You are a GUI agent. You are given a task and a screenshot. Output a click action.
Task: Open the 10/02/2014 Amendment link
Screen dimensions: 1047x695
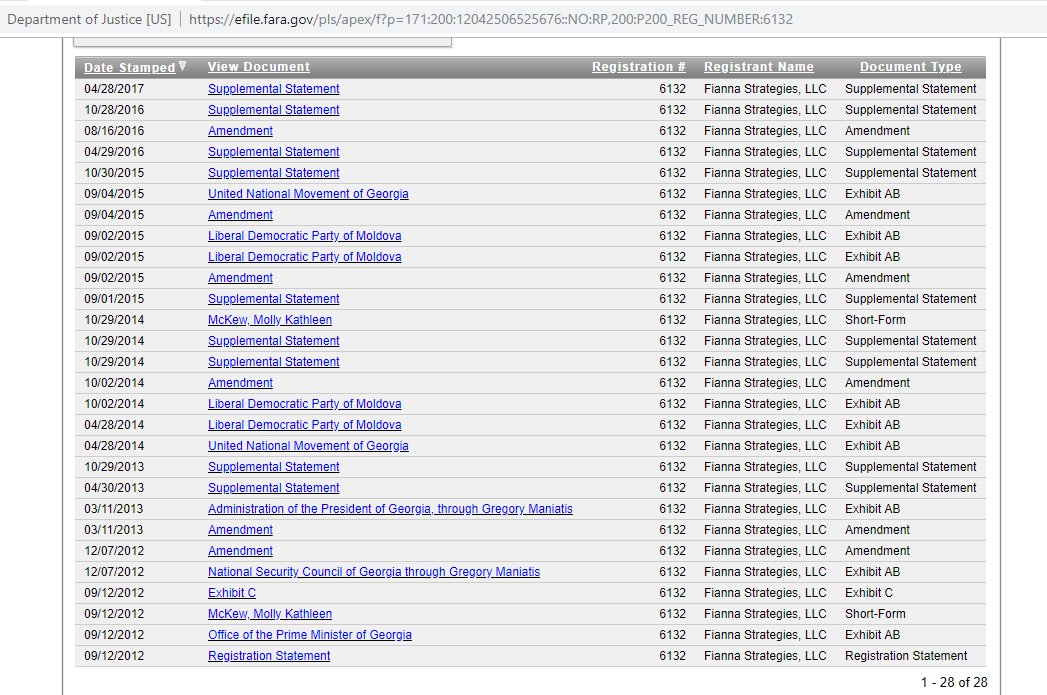tap(240, 383)
